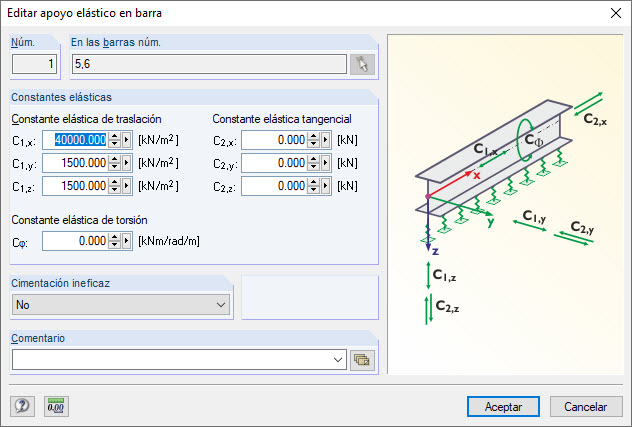Viewport: 632px width, 427px height.
Task: Click the pick bars in graphic icon
Action: coord(362,65)
